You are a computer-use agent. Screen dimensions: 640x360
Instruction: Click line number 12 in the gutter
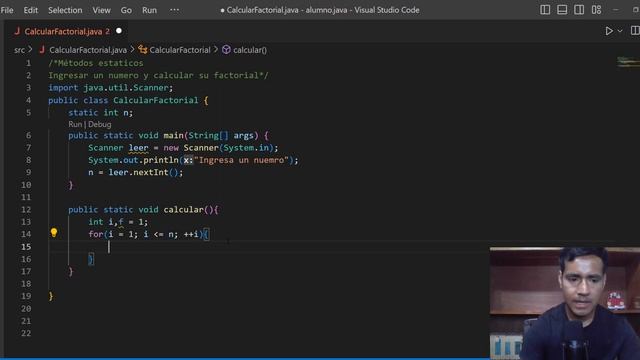(x=26, y=209)
